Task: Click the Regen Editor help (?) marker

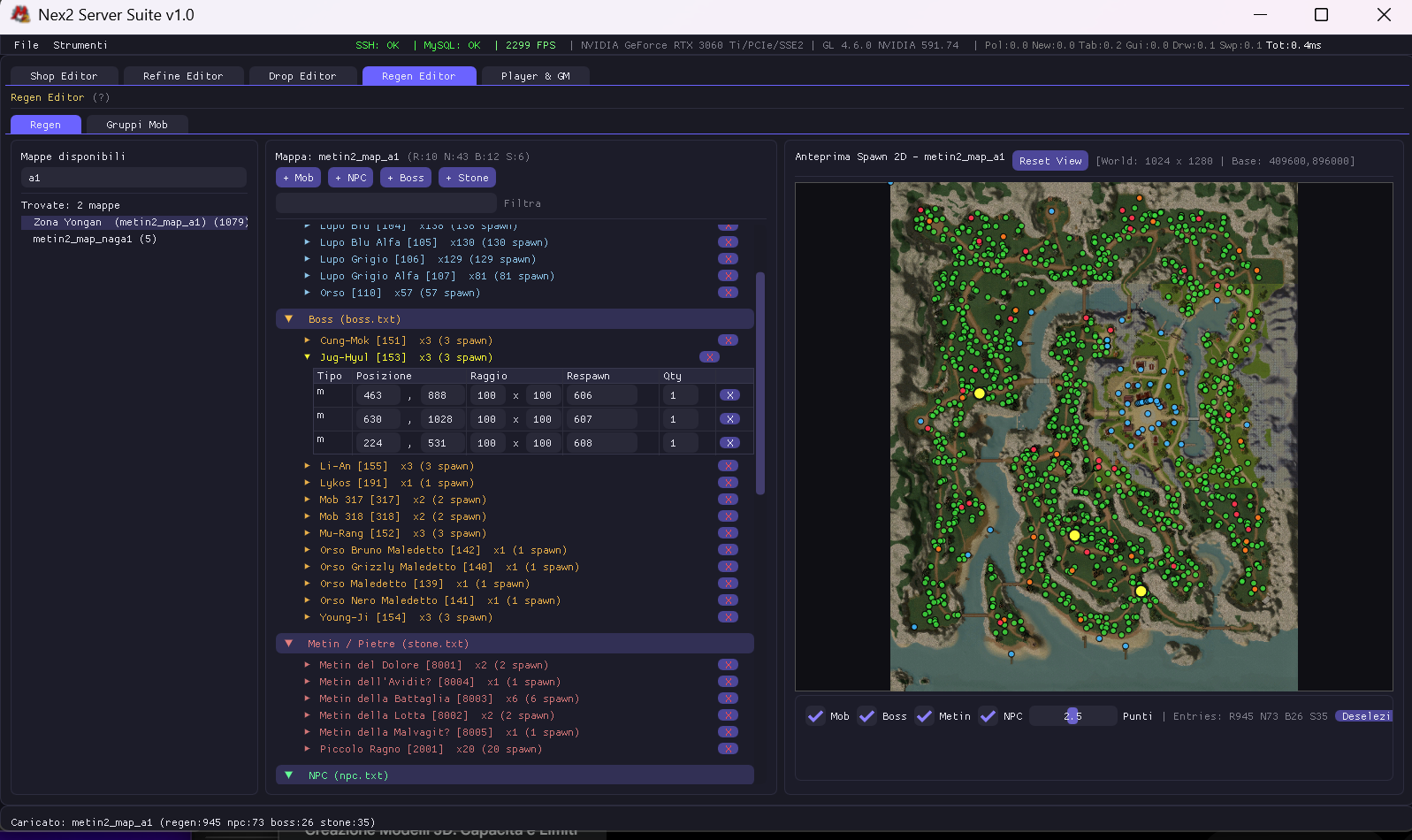Action: point(101,97)
